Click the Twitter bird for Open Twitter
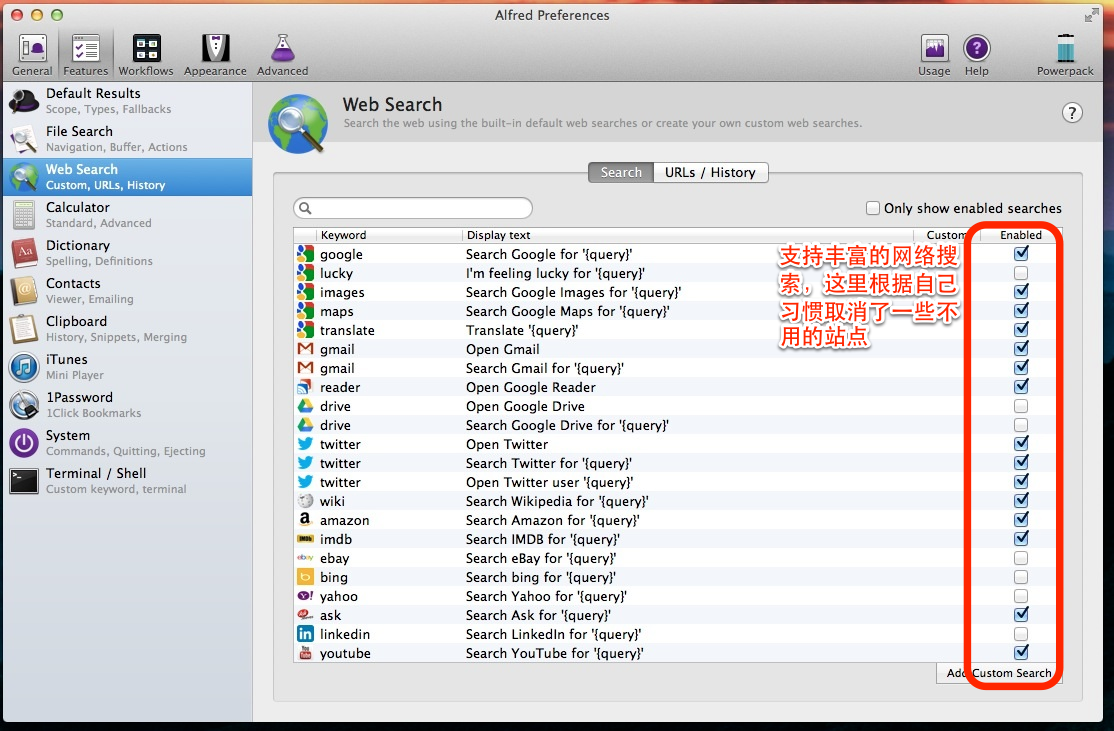Viewport: 1114px width, 731px height. click(x=305, y=444)
